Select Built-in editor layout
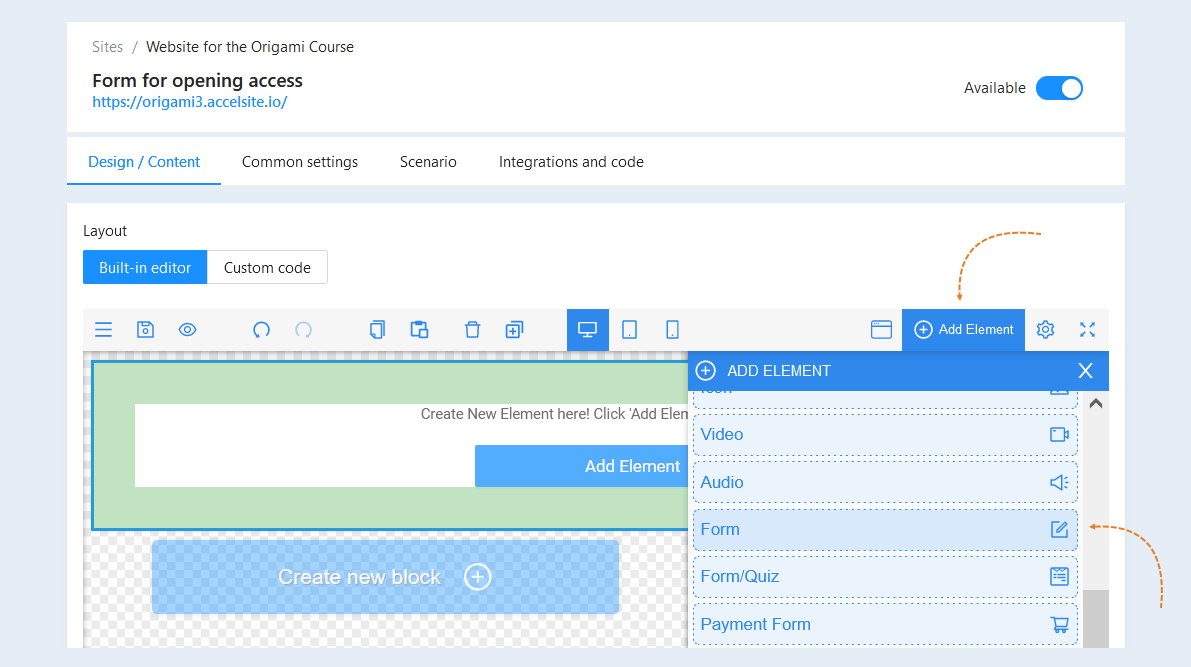The height and width of the screenshot is (667, 1191). [x=145, y=267]
